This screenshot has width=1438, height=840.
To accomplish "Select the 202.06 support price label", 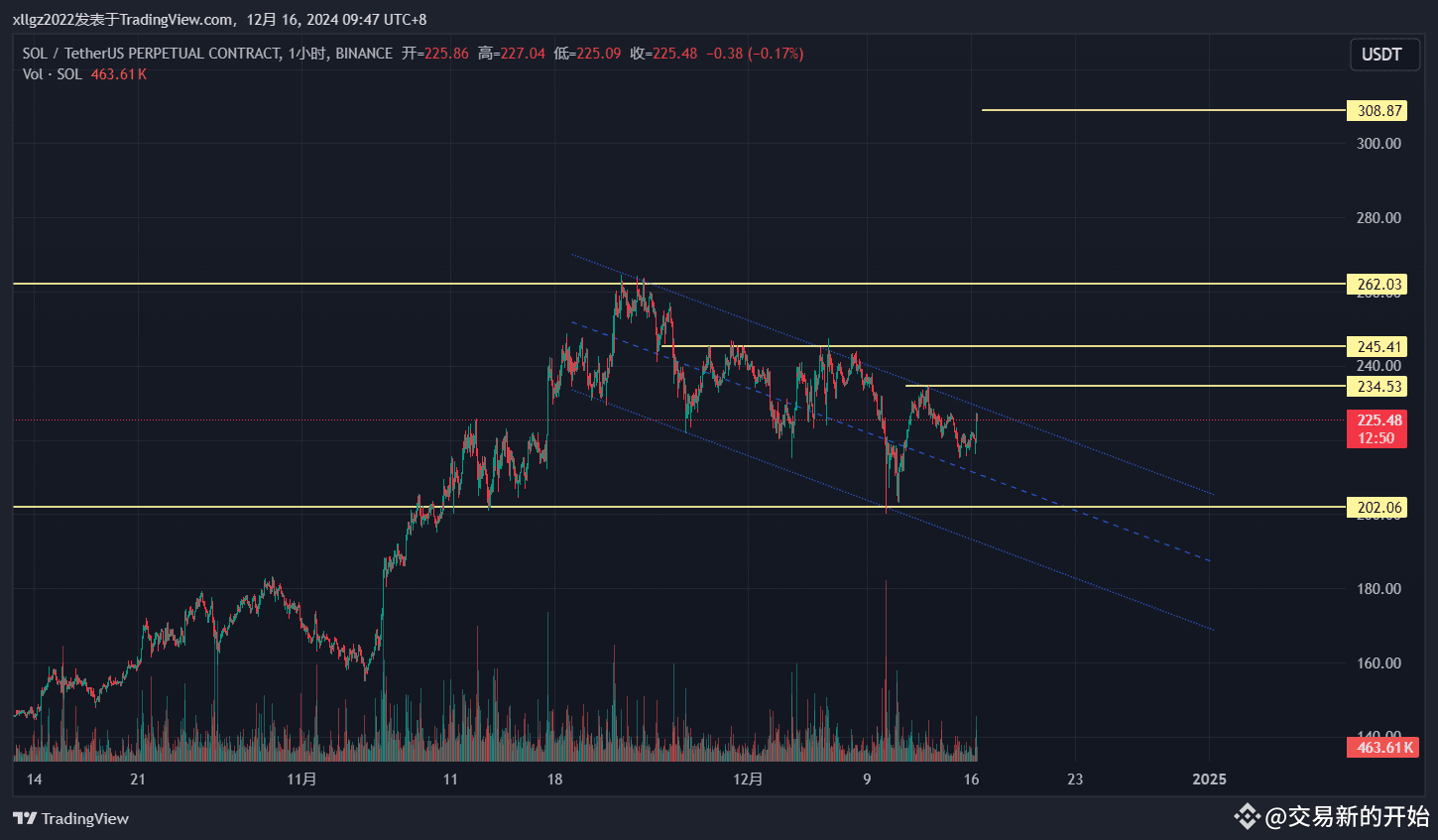I will 1377,507.
